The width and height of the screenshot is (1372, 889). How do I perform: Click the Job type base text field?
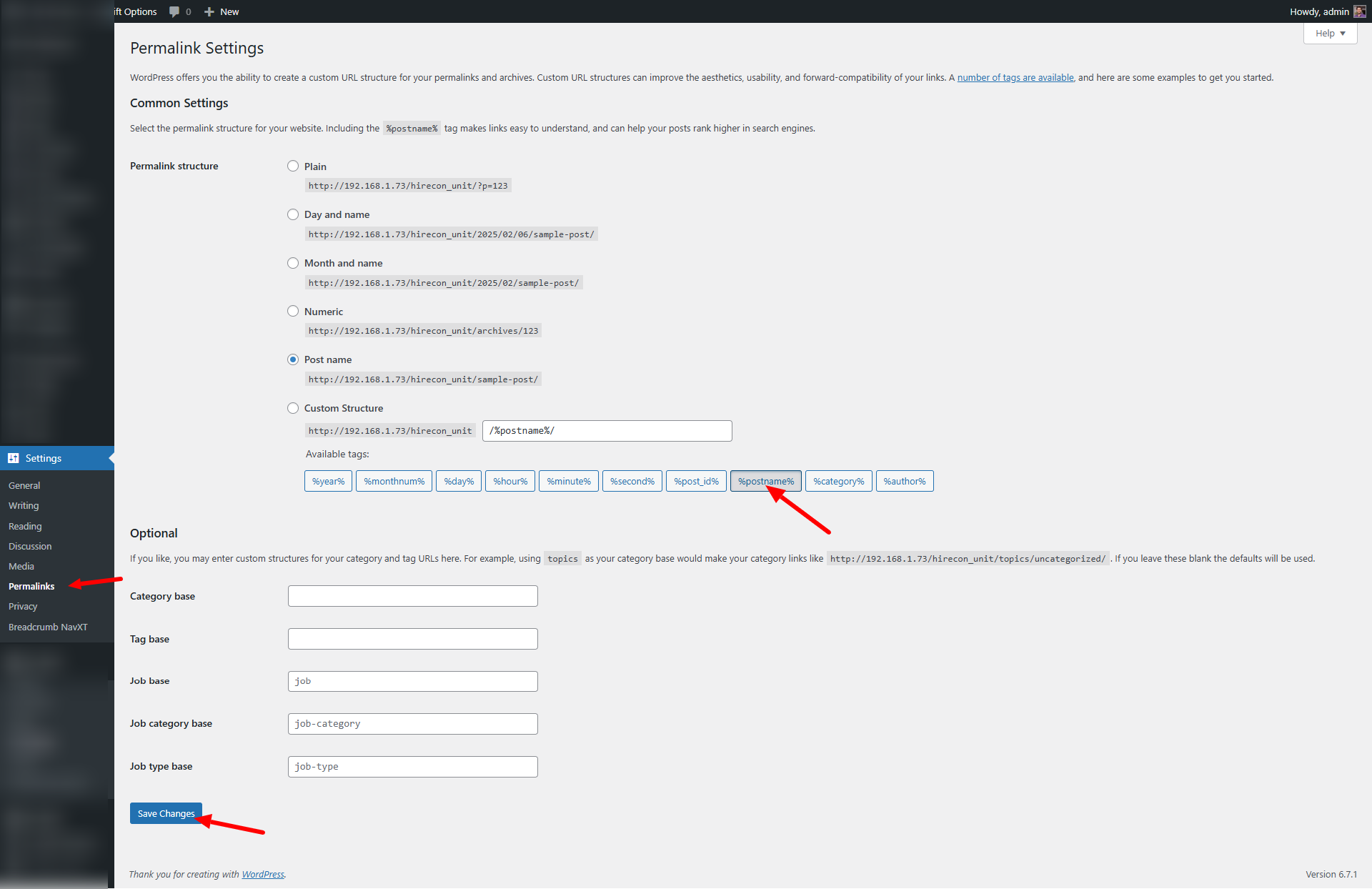click(412, 766)
